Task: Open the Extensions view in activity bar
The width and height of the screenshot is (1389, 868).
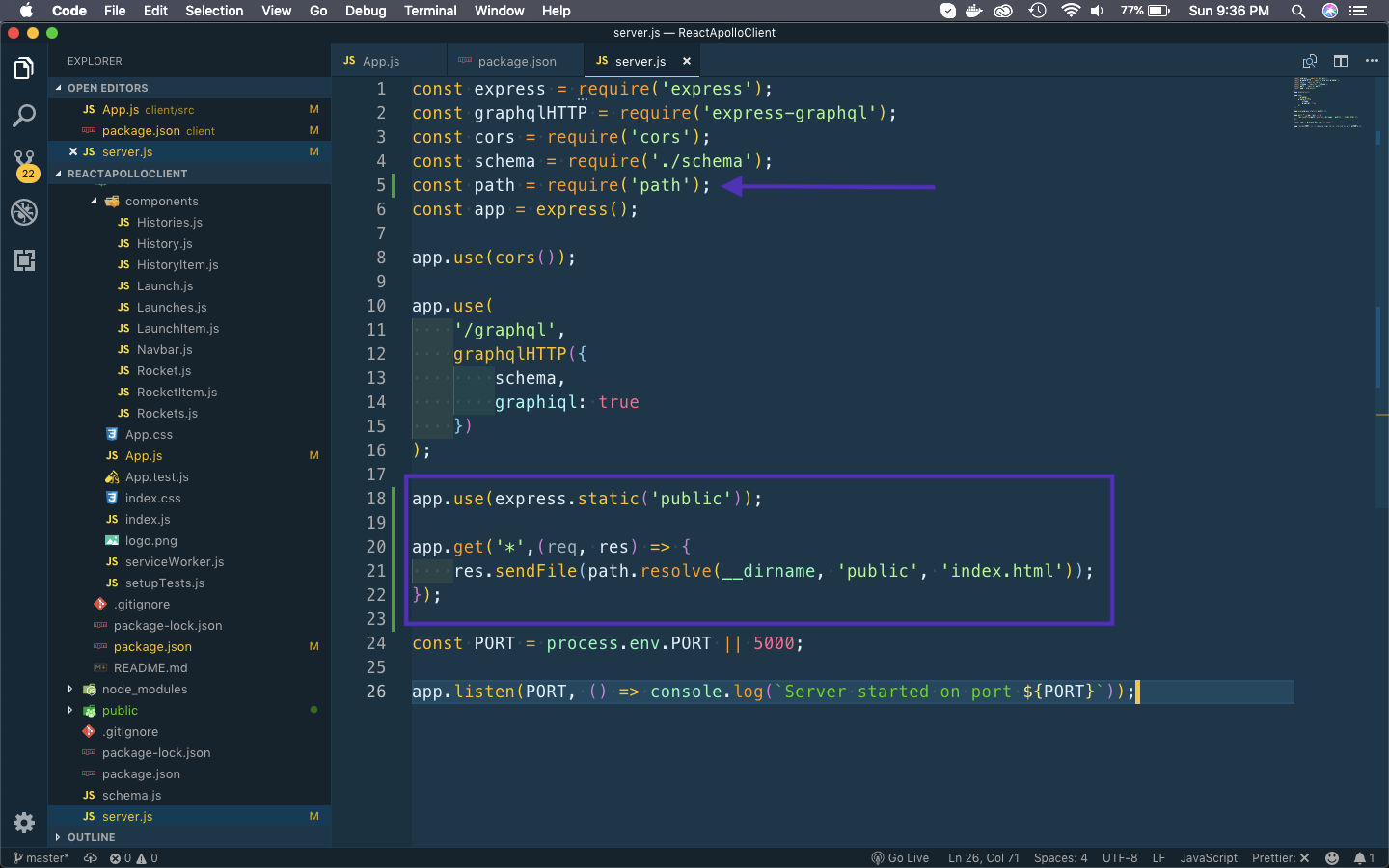Action: [x=24, y=260]
